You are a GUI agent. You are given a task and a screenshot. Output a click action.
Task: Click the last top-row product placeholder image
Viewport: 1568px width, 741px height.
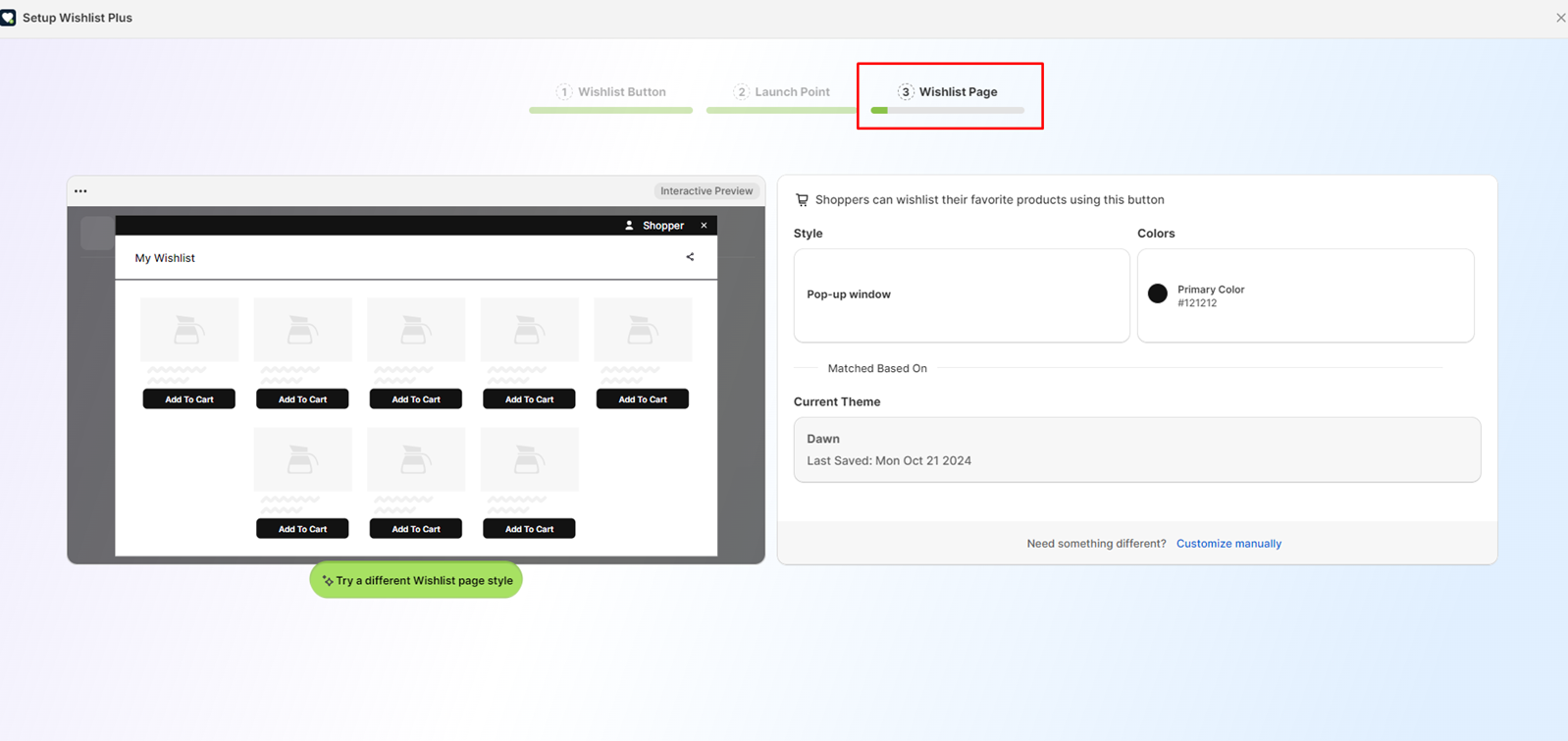[643, 330]
